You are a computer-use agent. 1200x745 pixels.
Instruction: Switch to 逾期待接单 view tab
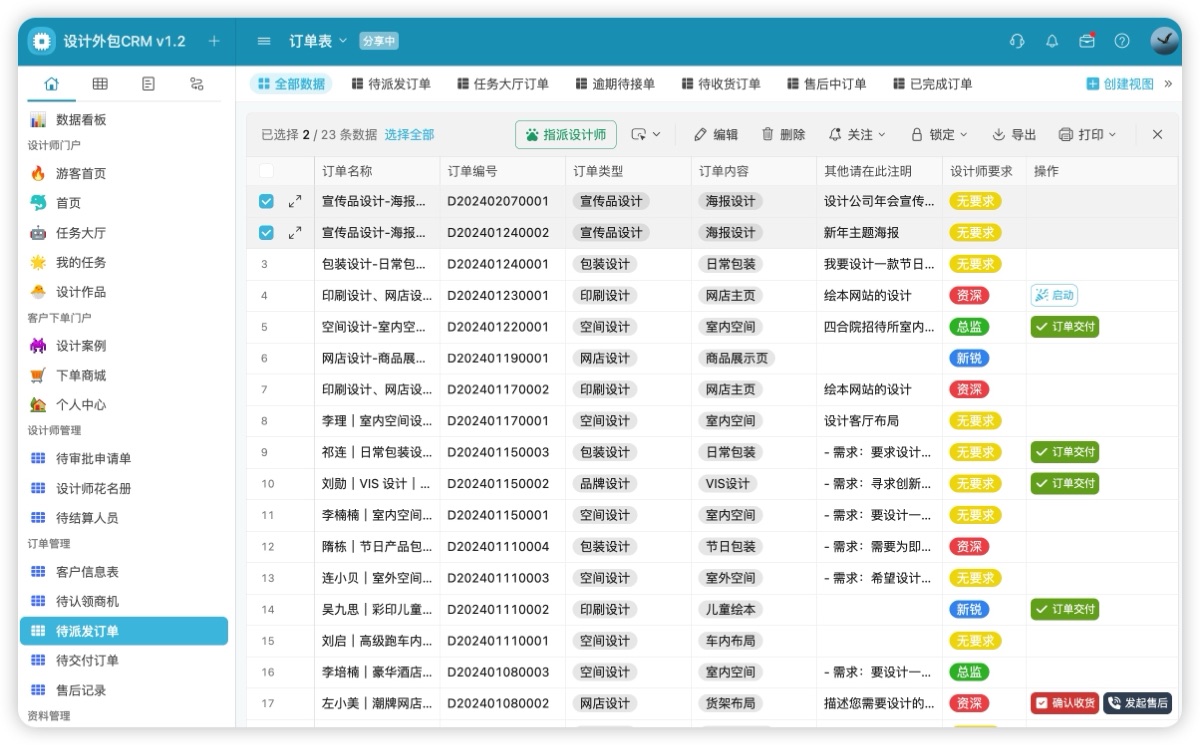pos(615,84)
